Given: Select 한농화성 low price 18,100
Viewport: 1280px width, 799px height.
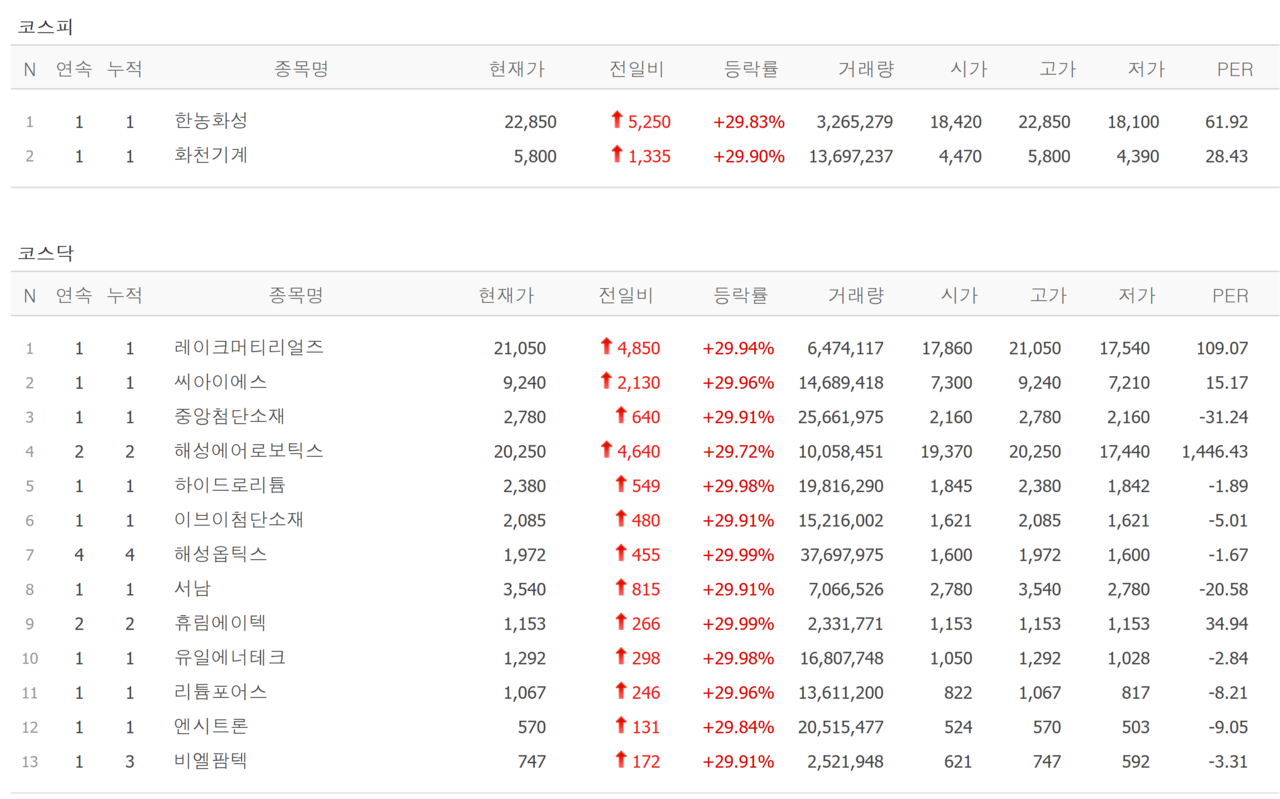Looking at the screenshot, I should click(x=1133, y=122).
